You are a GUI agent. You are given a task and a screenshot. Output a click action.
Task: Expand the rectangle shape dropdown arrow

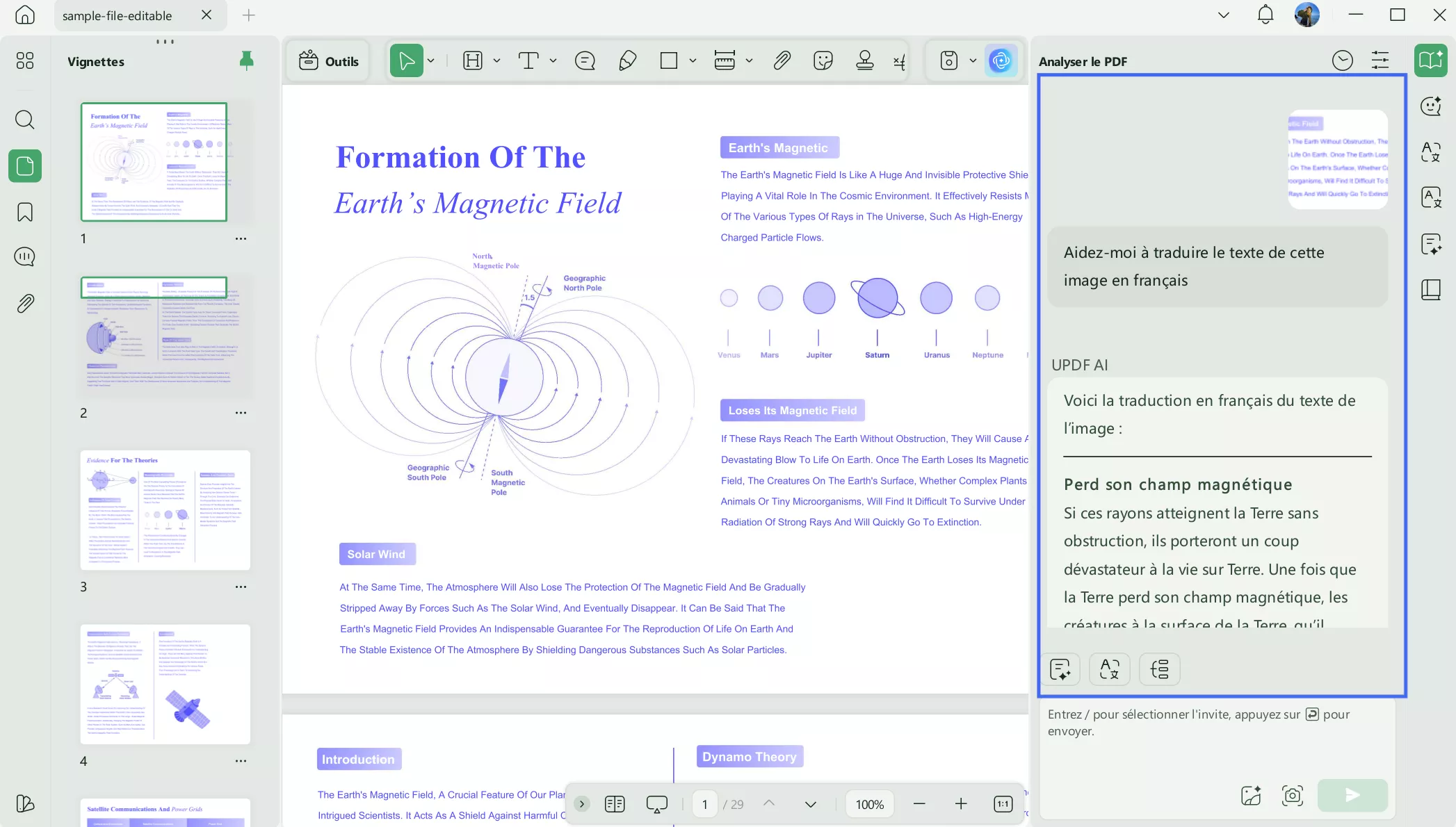point(693,61)
